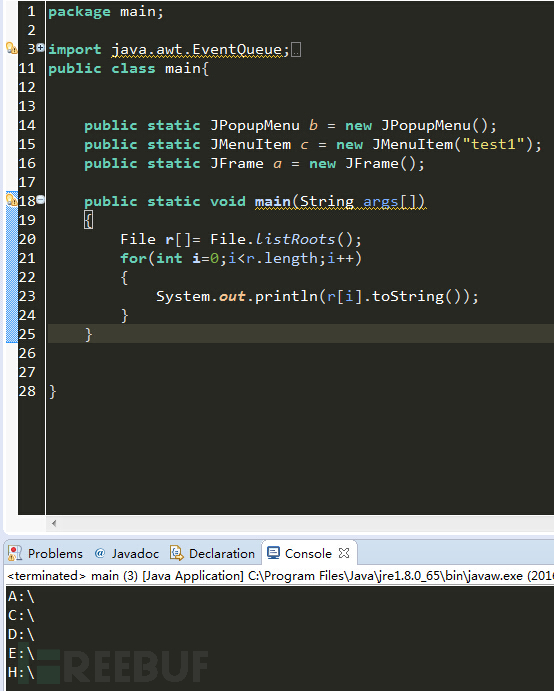The image size is (554, 691).
Task: Click console output line 'C:\'
Action: click(21, 616)
